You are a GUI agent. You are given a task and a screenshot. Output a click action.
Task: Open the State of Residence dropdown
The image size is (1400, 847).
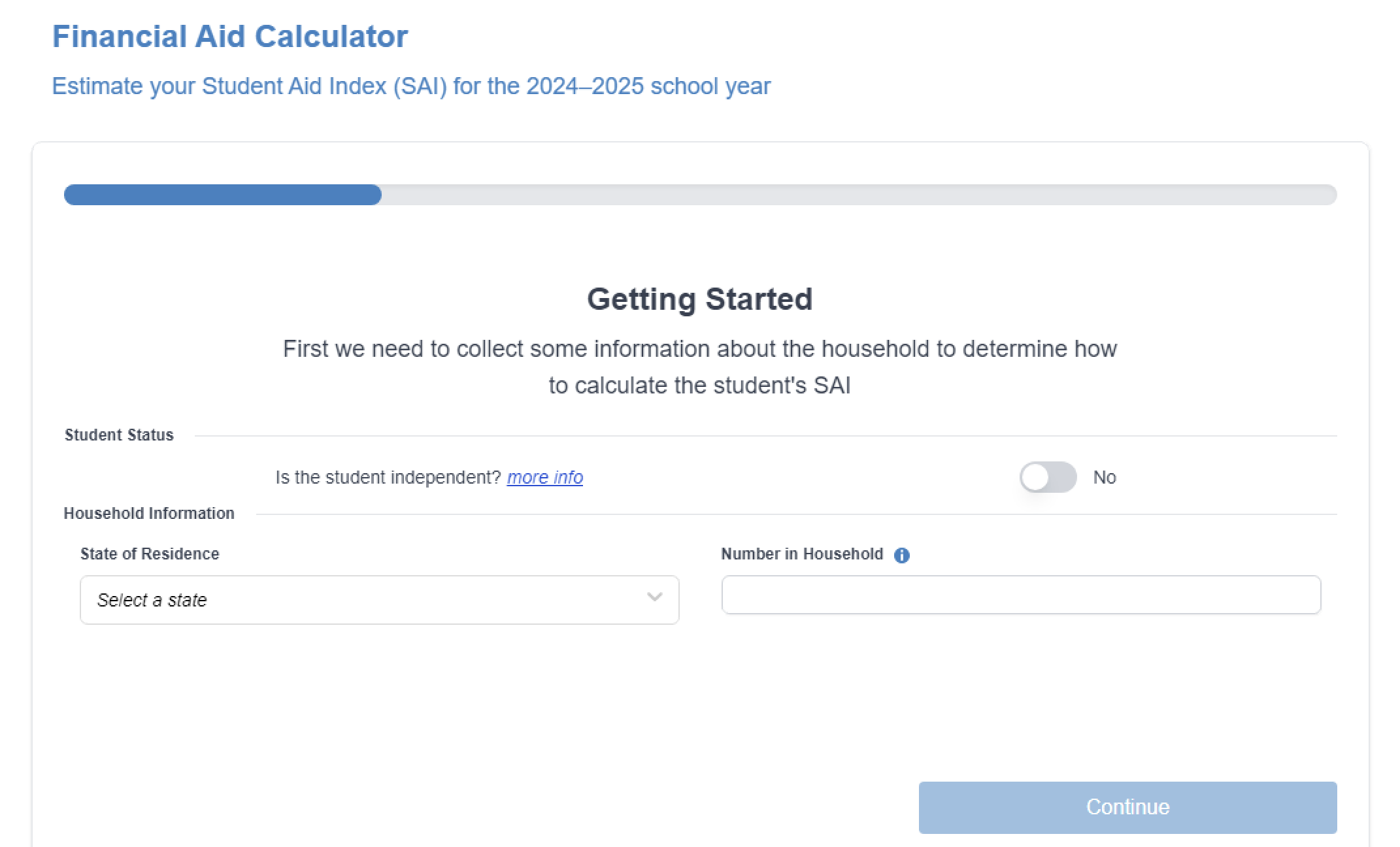point(379,599)
